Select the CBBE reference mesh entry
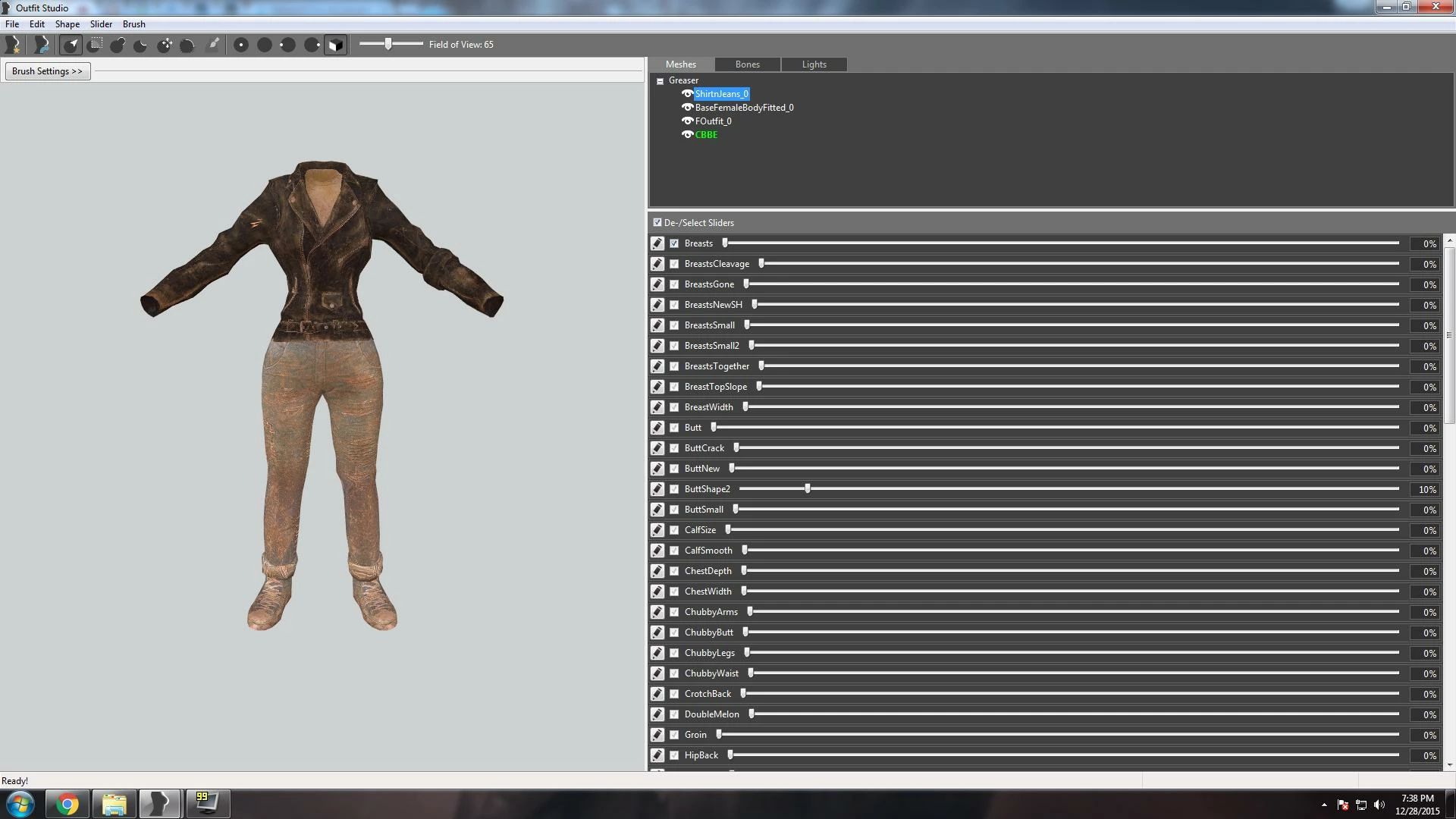Screen dimensions: 1456x819 [x=706, y=135]
